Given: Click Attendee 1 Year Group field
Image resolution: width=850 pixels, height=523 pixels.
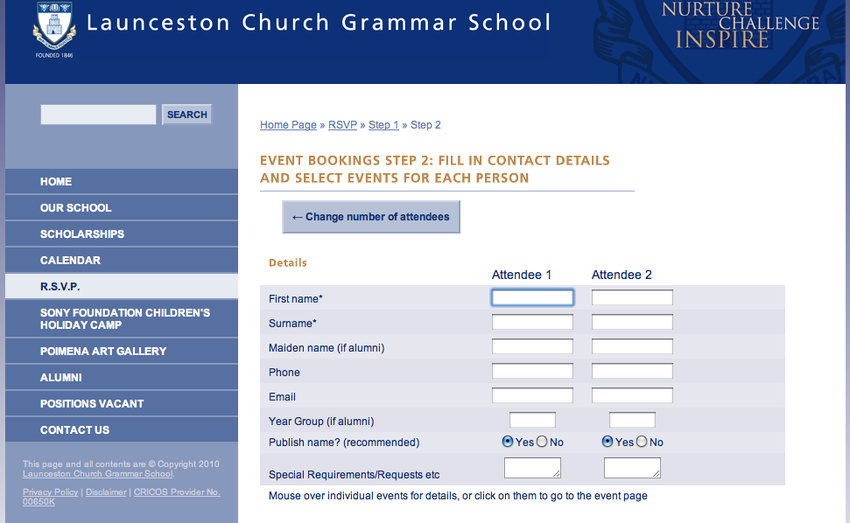Looking at the screenshot, I should click(532, 419).
